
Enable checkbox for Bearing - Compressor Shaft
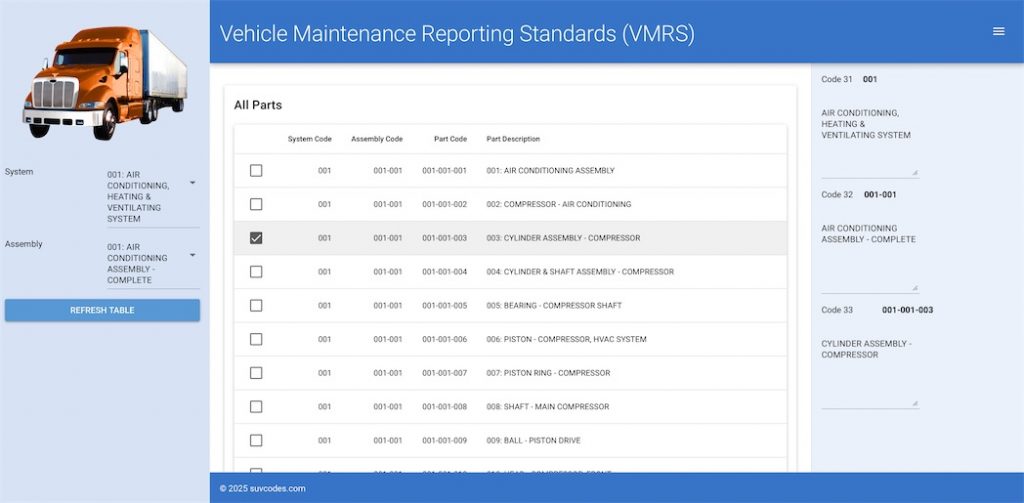(256, 306)
